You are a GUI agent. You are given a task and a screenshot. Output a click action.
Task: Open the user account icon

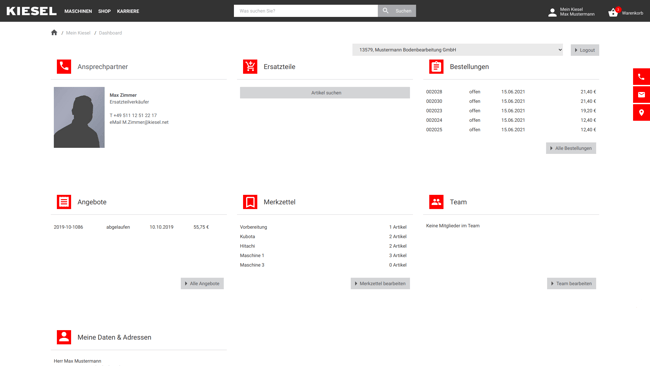(552, 12)
